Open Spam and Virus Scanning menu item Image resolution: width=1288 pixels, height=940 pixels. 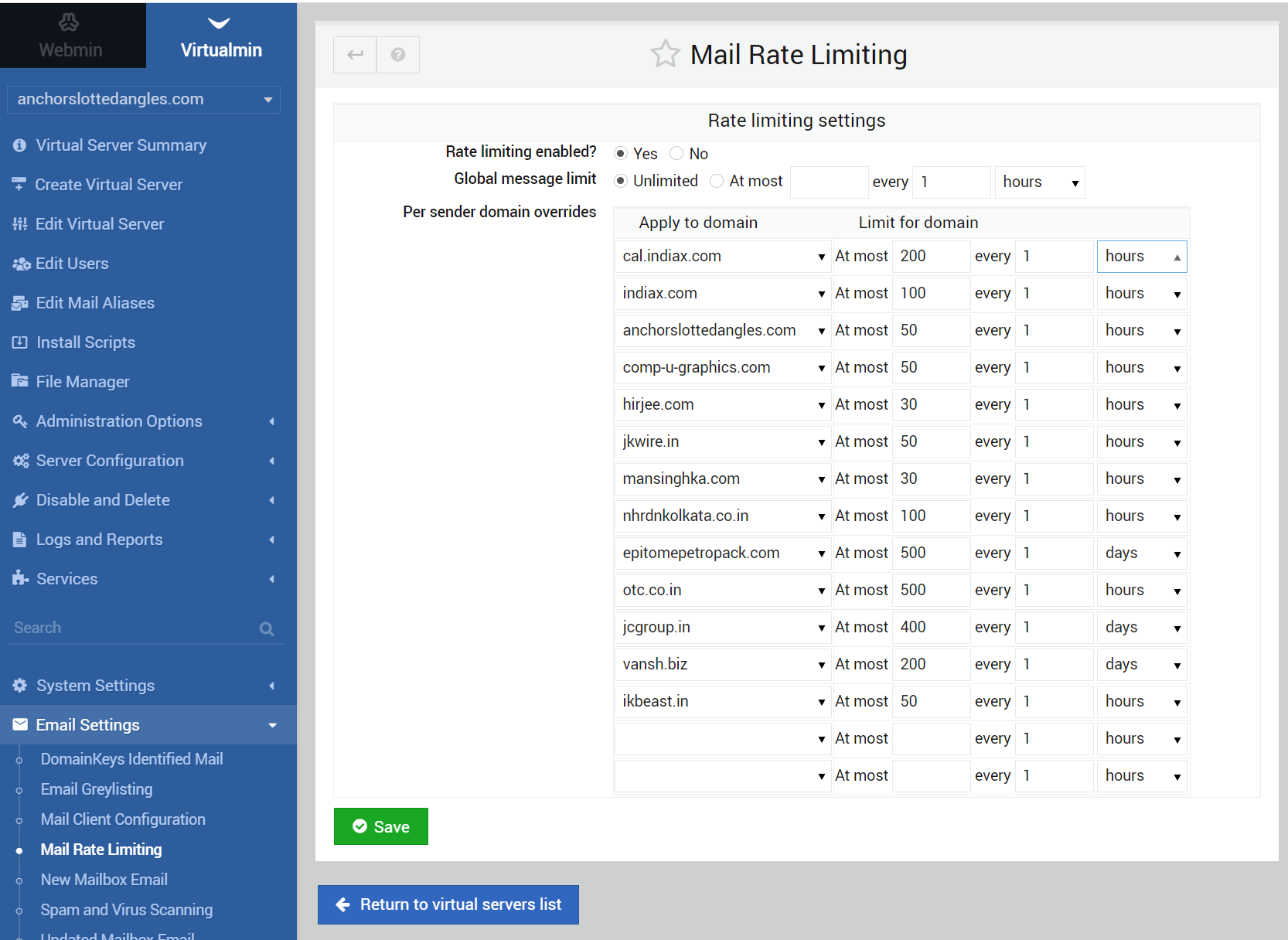pos(126,910)
